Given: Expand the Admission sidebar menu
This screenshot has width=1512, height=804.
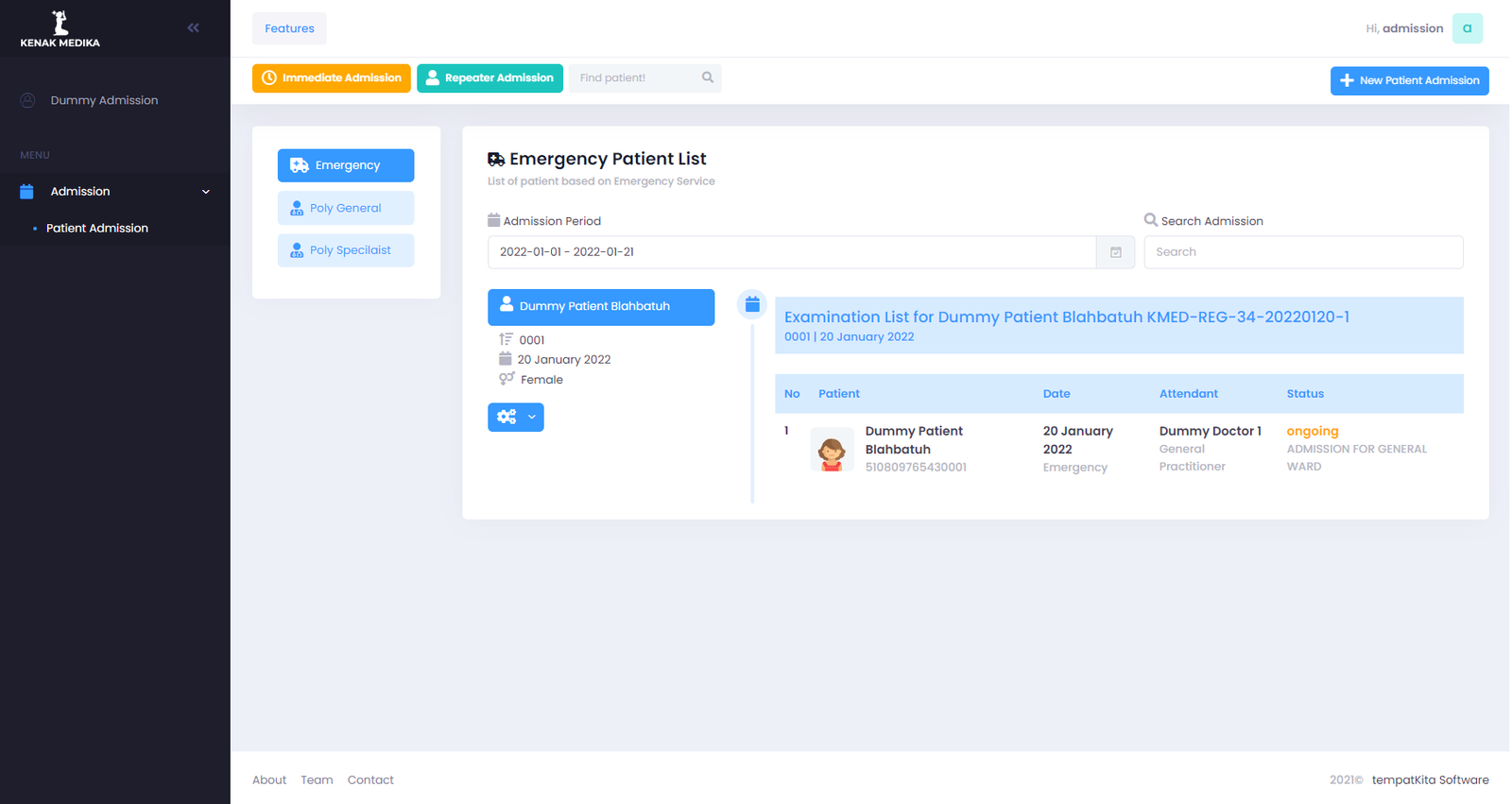Looking at the screenshot, I should (114, 192).
